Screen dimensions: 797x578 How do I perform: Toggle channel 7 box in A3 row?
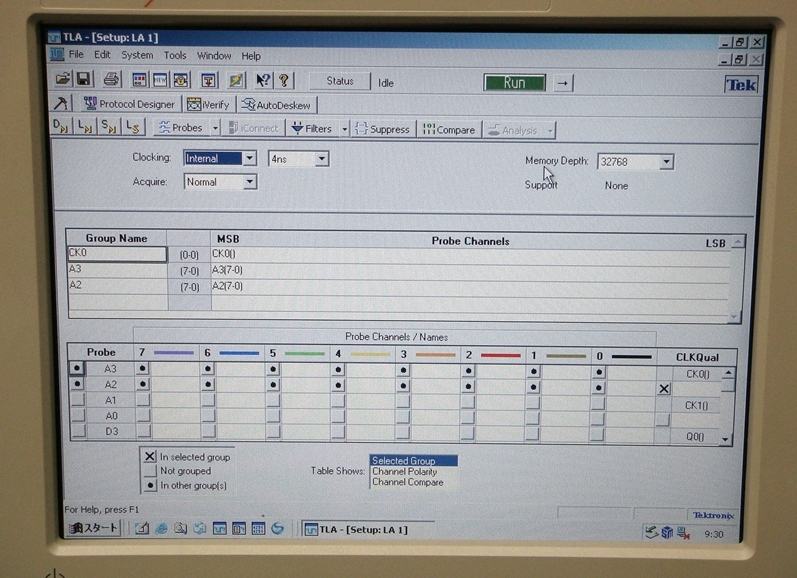pyautogui.click(x=142, y=368)
